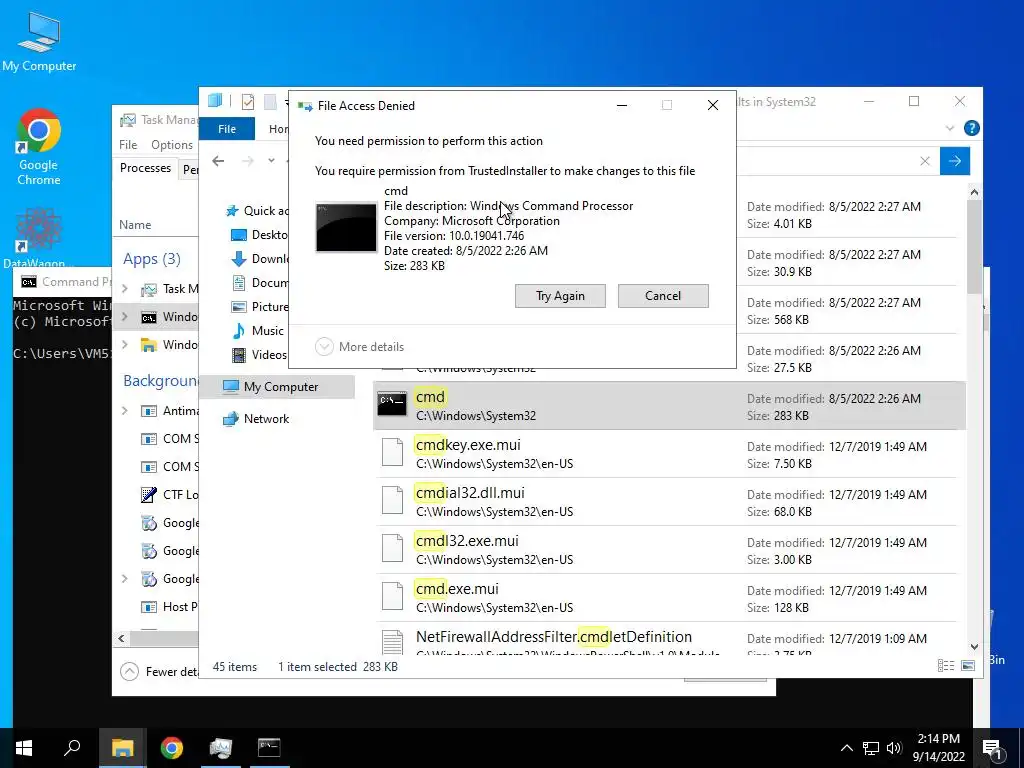Open the File tab in File Explorer
Viewport: 1024px width, 768px height.
pyautogui.click(x=227, y=129)
